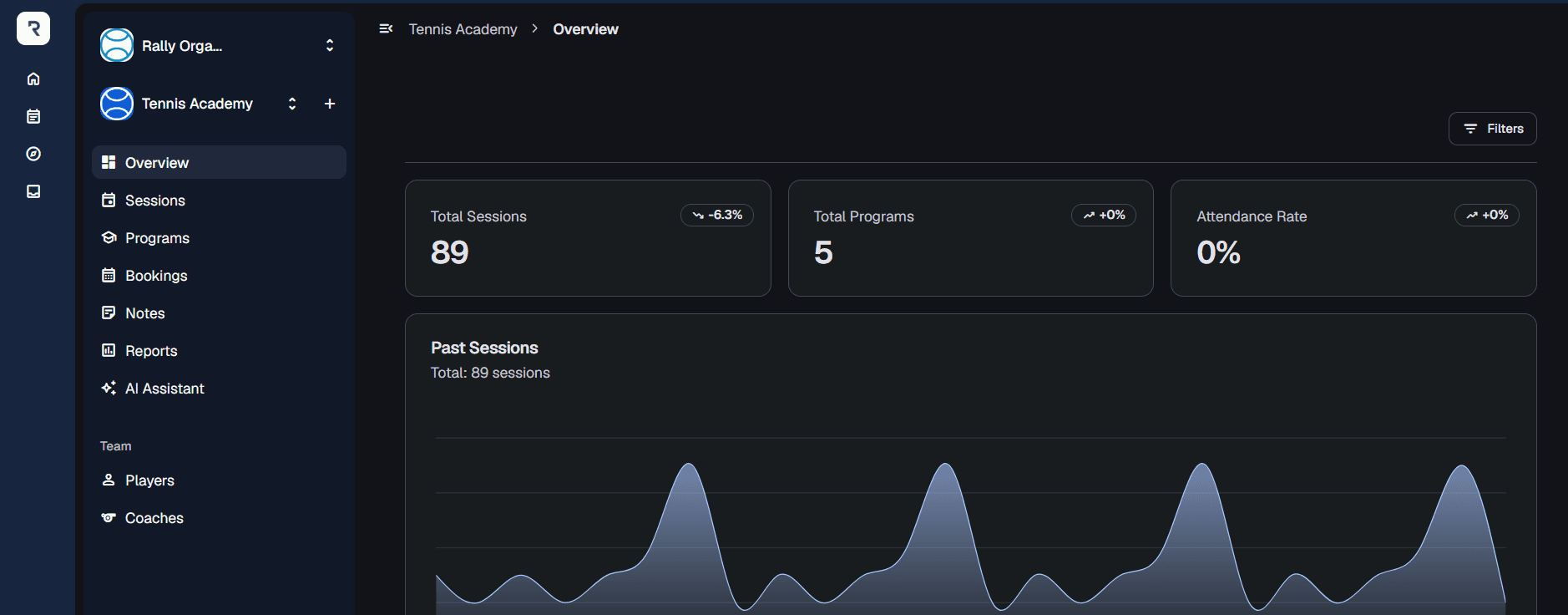This screenshot has width=1568, height=615.
Task: Expand the Tennis Academy switcher chevrons
Action: pyautogui.click(x=292, y=104)
